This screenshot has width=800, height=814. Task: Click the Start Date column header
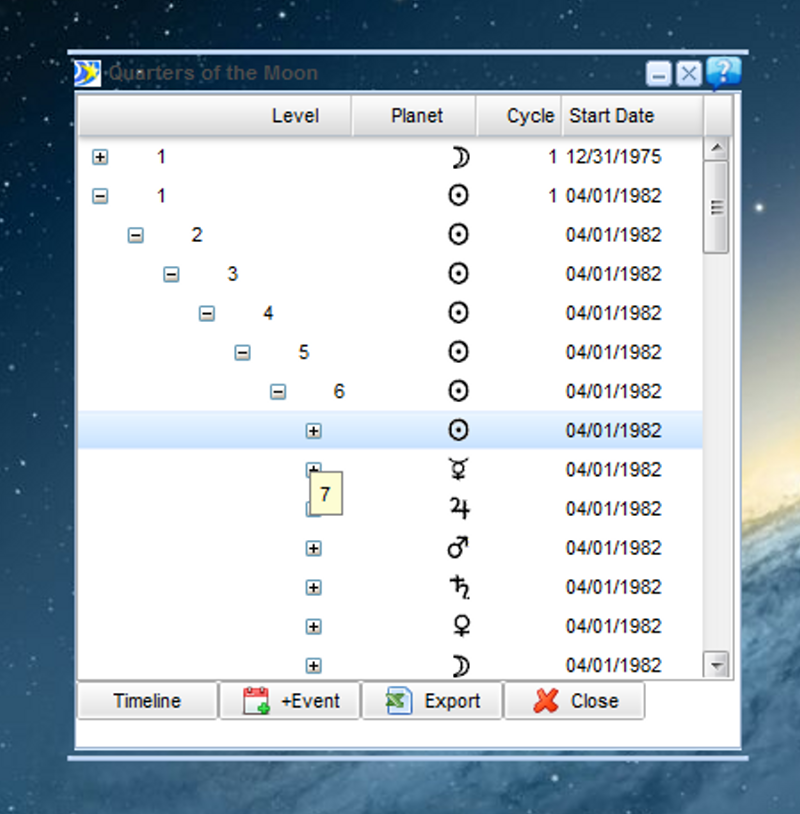611,116
